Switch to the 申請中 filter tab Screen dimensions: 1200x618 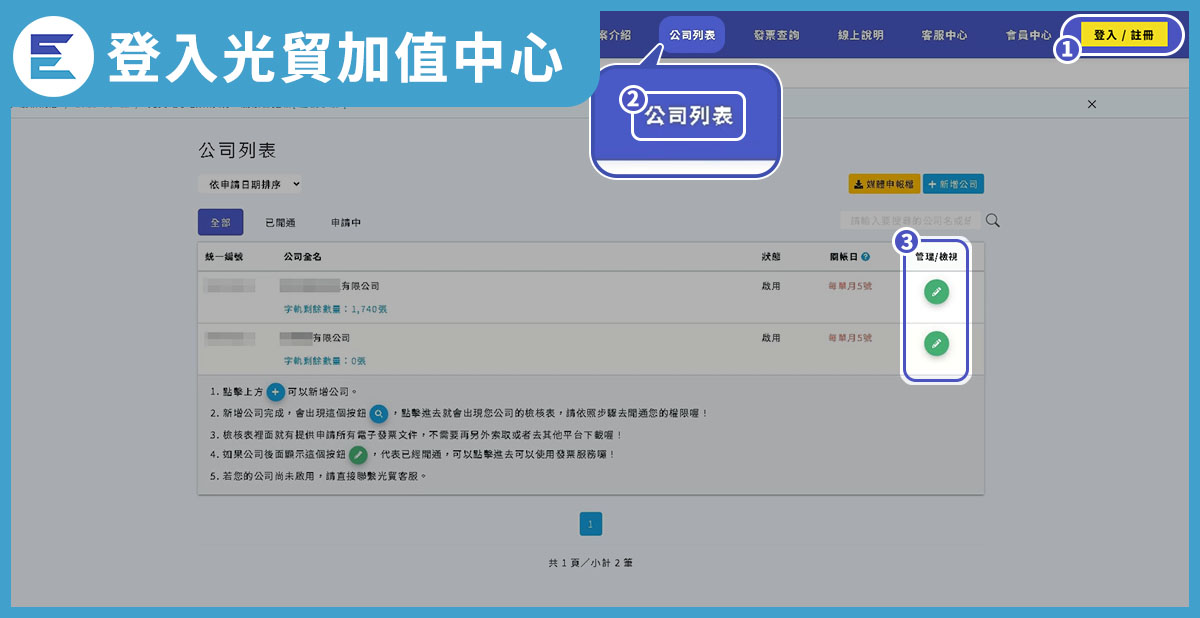tap(345, 222)
